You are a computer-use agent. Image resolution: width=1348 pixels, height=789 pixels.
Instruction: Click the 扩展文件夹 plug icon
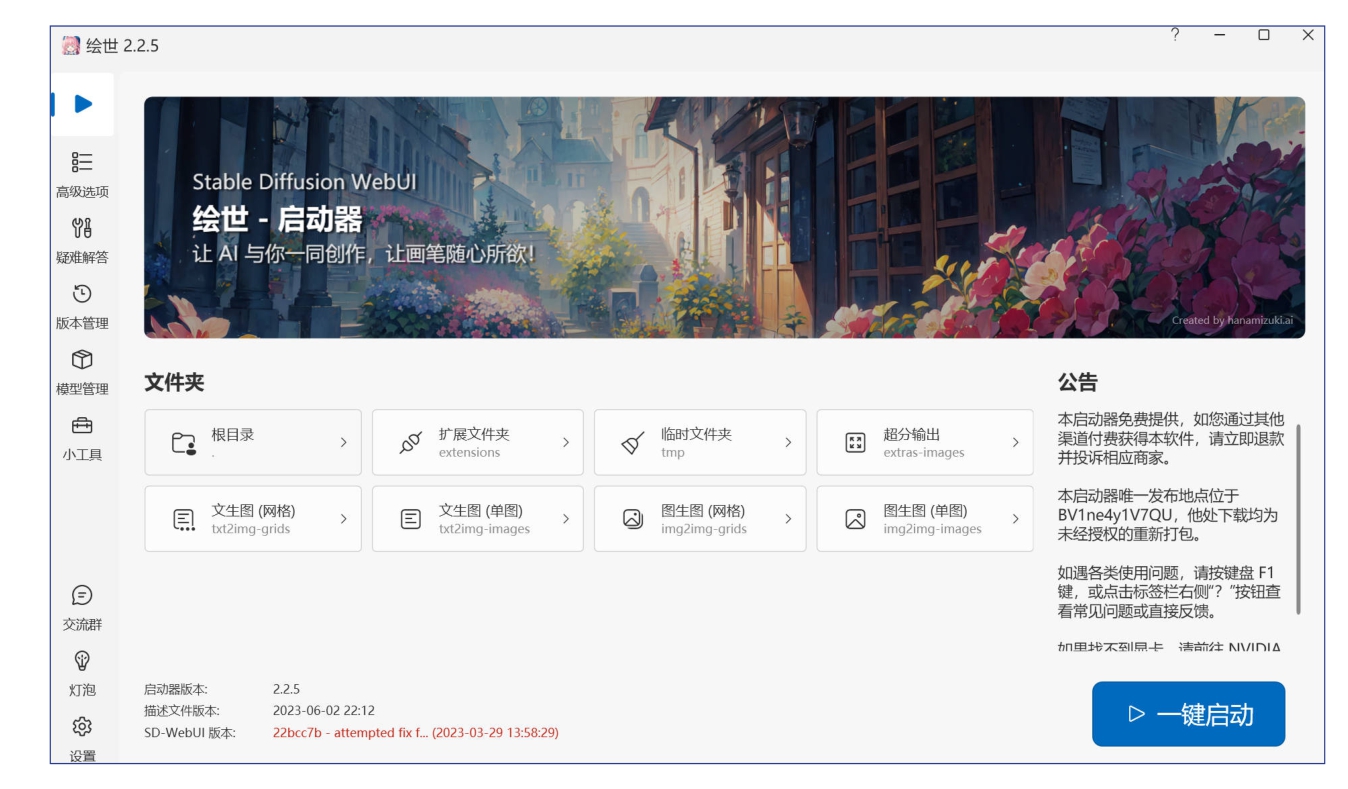coord(411,442)
